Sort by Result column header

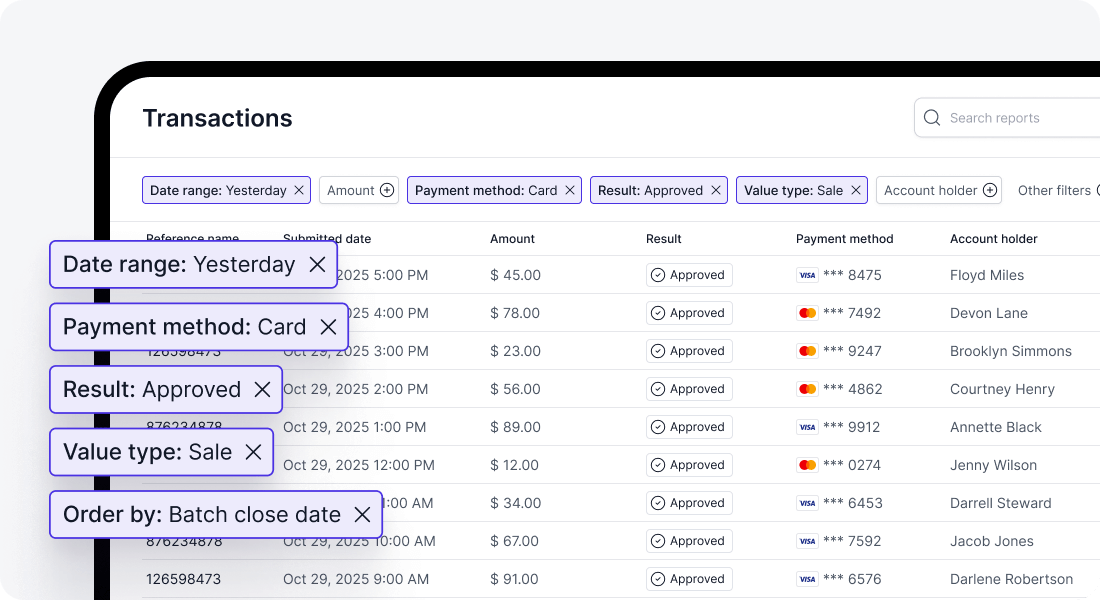click(664, 239)
